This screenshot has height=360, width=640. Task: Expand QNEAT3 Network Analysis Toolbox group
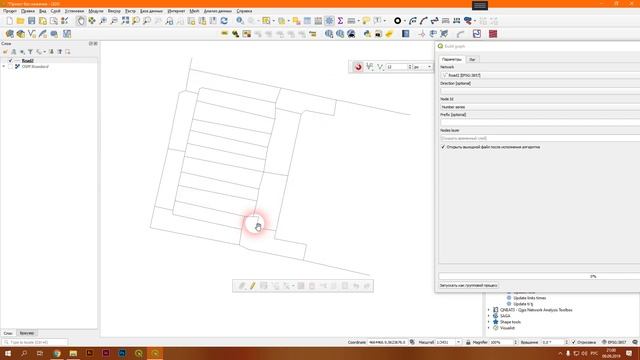[489, 310]
